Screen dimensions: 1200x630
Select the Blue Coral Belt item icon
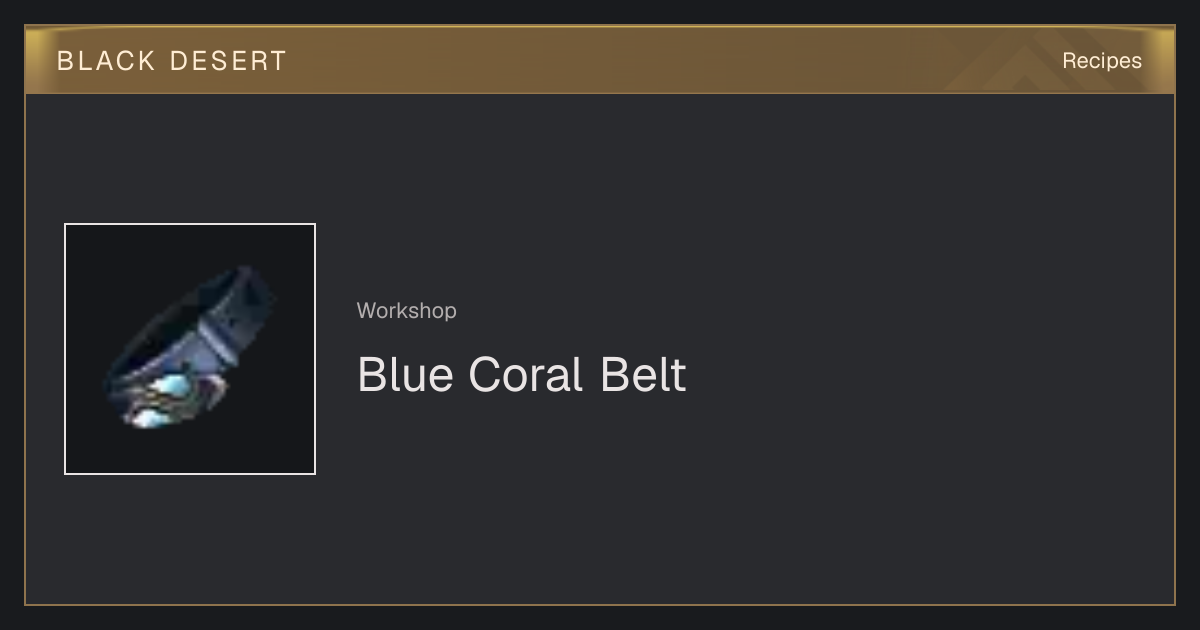(x=190, y=349)
